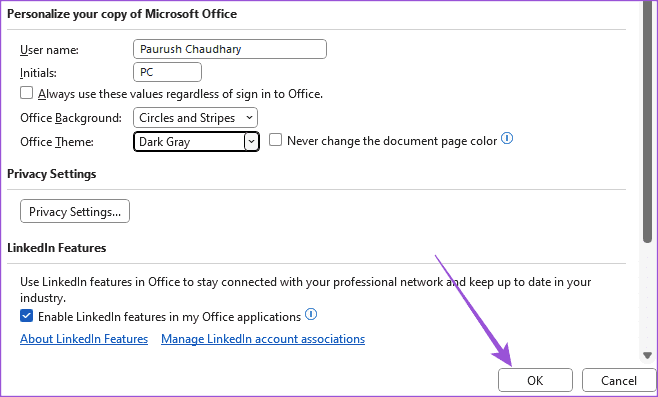The height and width of the screenshot is (397, 658).
Task: Click the Privacy Settings section heading
Action: tap(52, 174)
